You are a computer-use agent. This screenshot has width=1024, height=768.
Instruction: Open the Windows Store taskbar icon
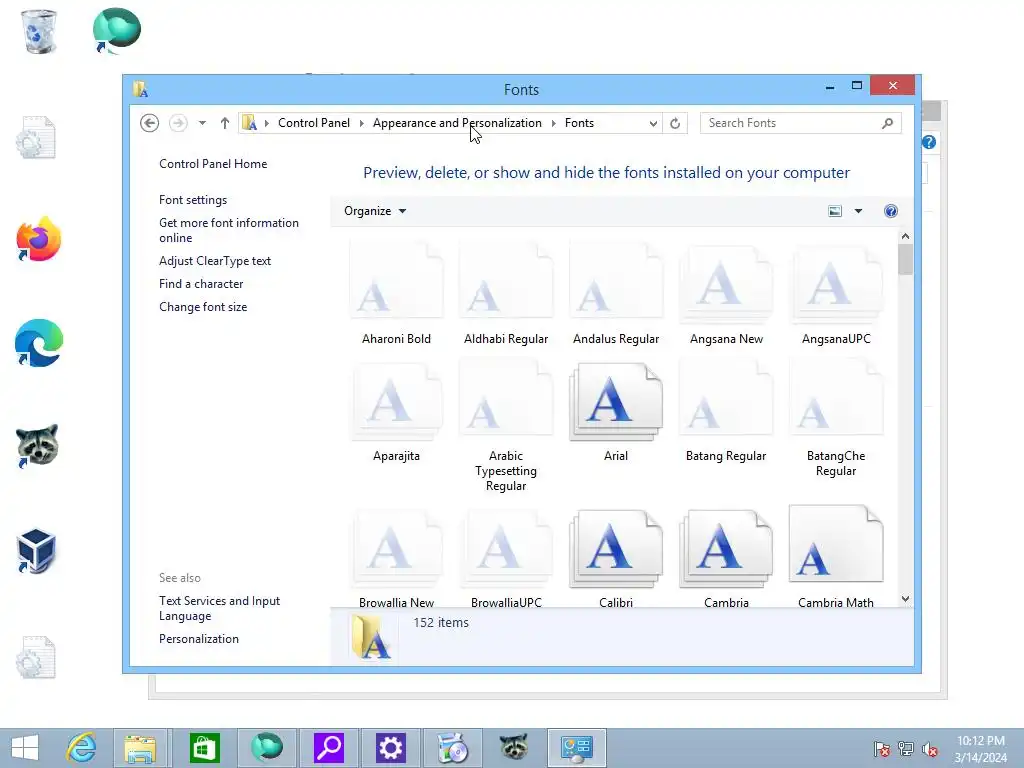click(204, 748)
